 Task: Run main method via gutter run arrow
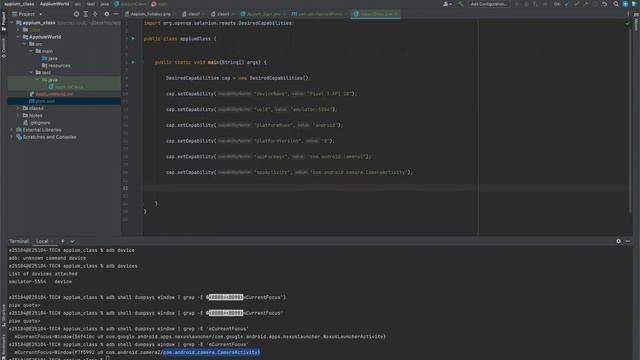(133, 62)
